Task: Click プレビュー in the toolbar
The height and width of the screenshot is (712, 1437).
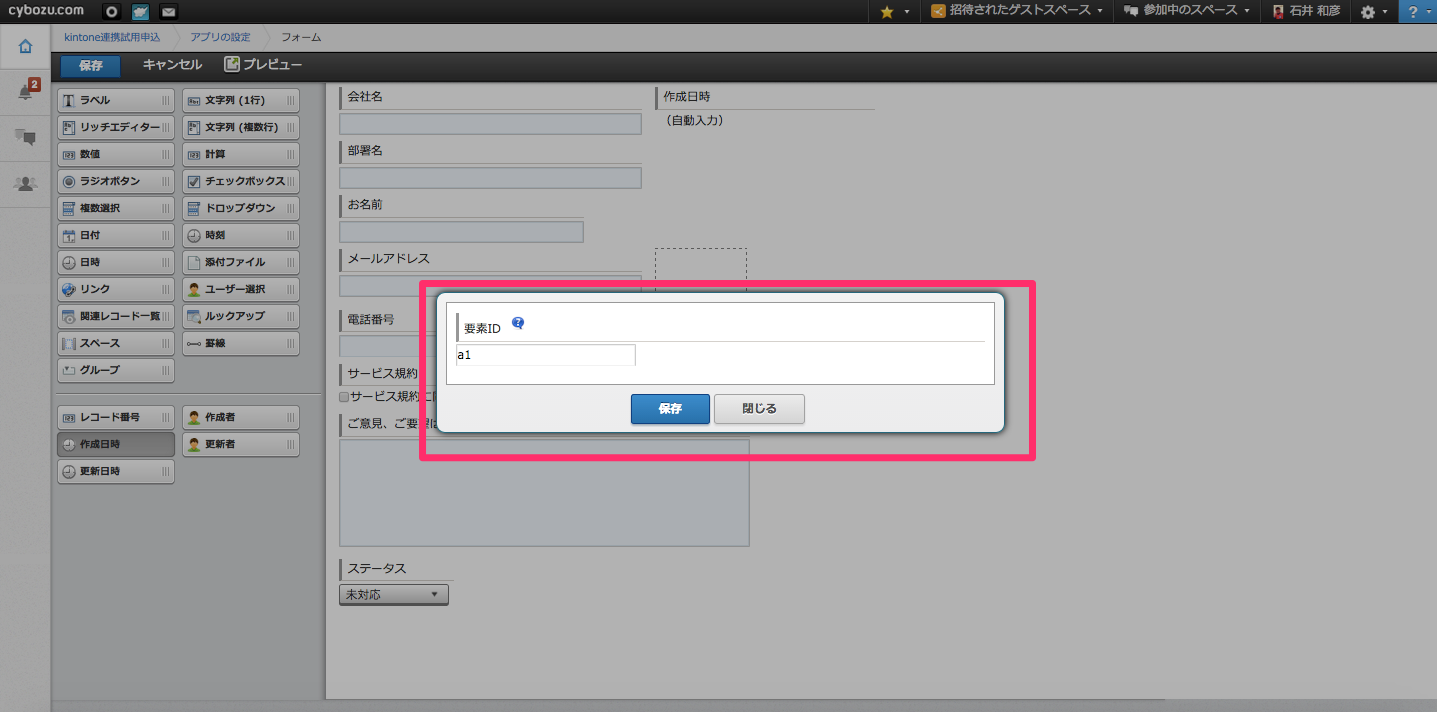Action: 263,65
